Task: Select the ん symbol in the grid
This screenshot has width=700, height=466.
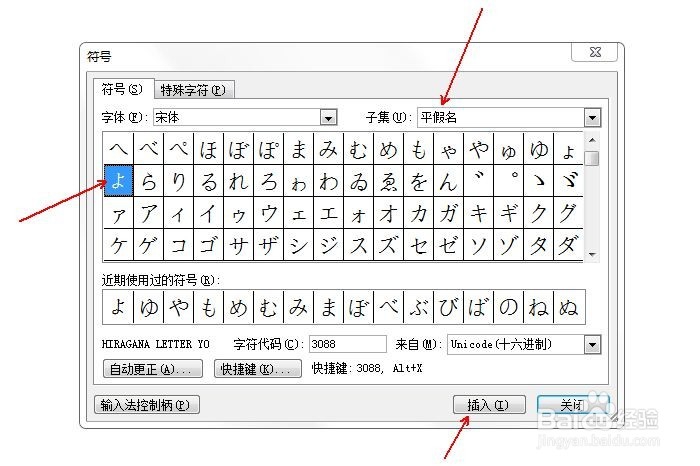Action: pos(448,181)
